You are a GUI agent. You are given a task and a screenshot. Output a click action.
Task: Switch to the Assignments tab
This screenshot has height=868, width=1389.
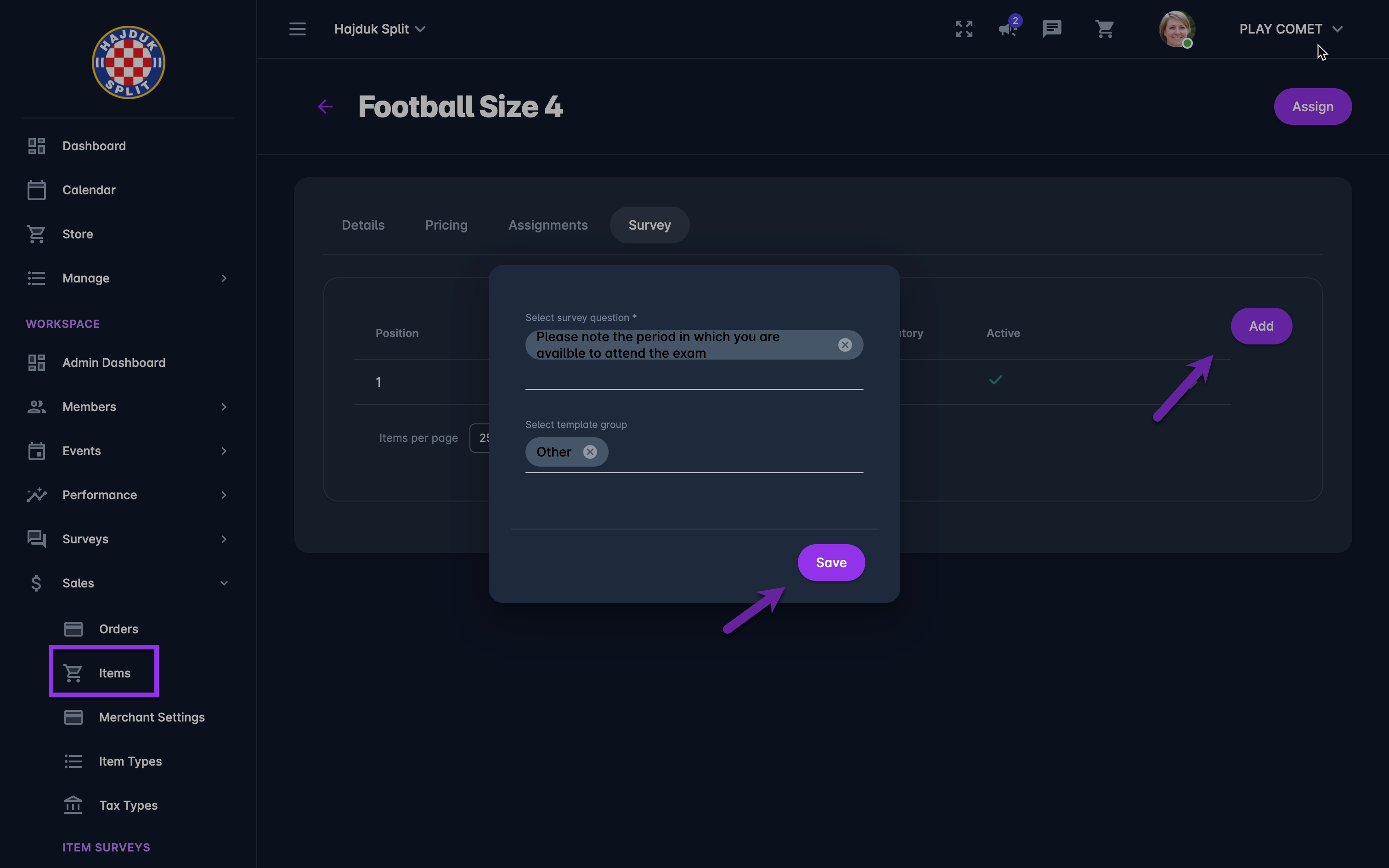(x=548, y=225)
